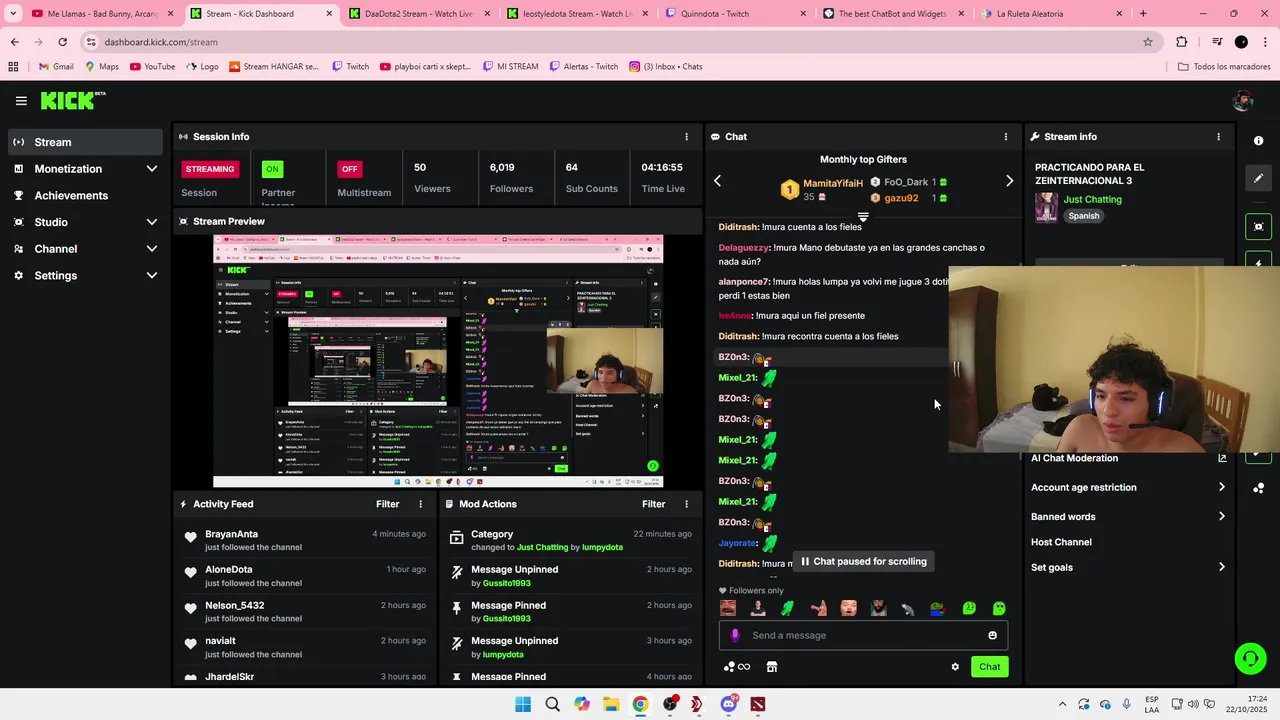
Task: Open Windows Start menu on taskbar
Action: coord(523,704)
